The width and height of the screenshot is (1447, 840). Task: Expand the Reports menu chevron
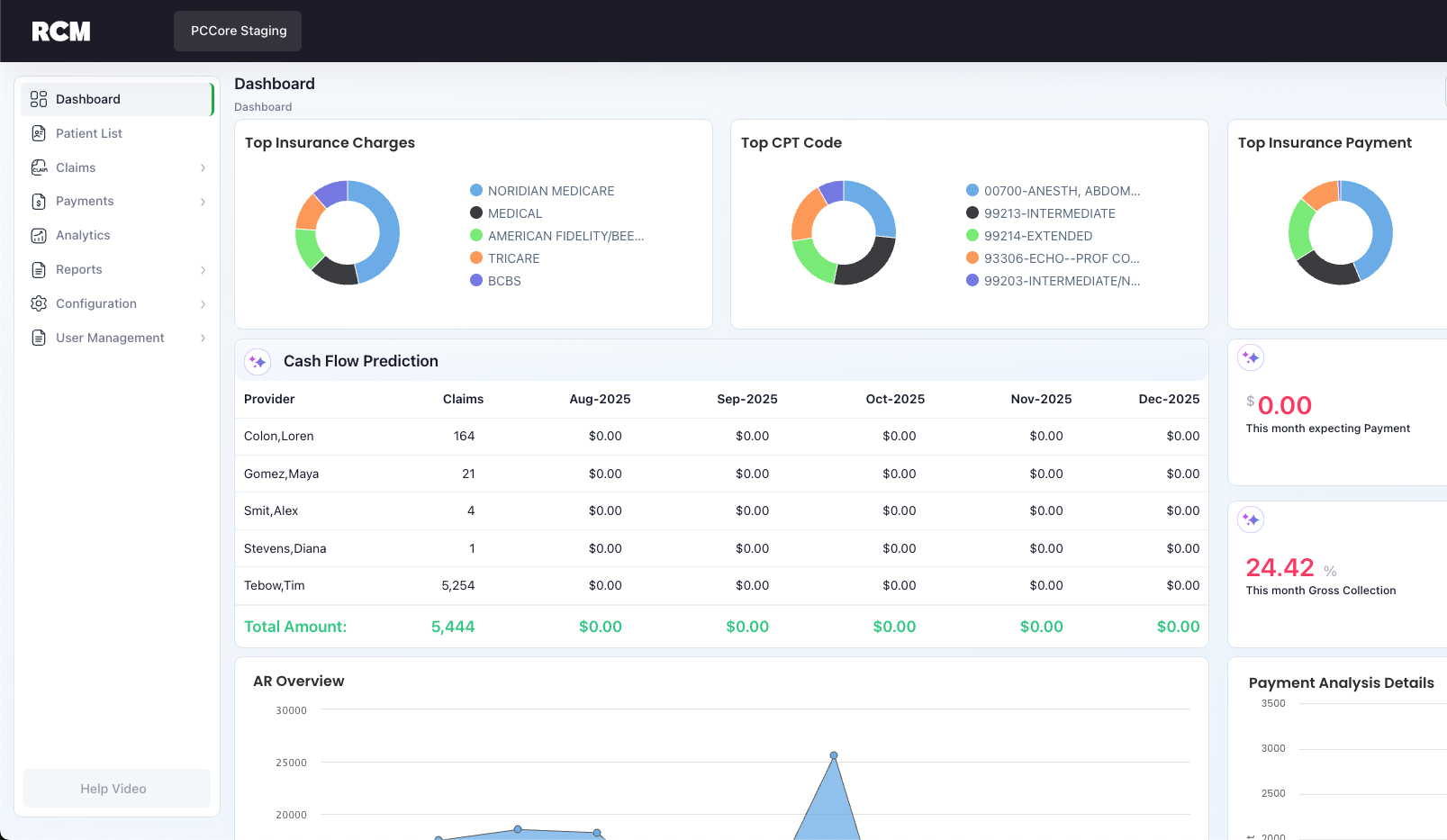tap(203, 270)
